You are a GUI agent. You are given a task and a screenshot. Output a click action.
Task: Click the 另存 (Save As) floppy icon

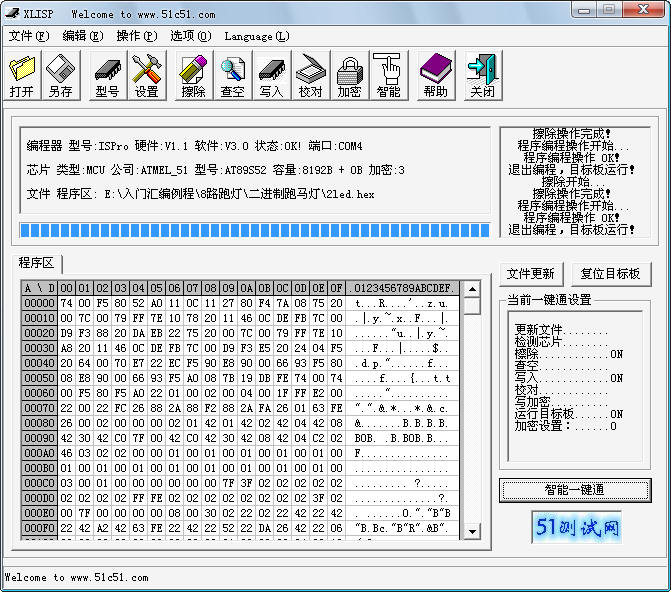61,76
